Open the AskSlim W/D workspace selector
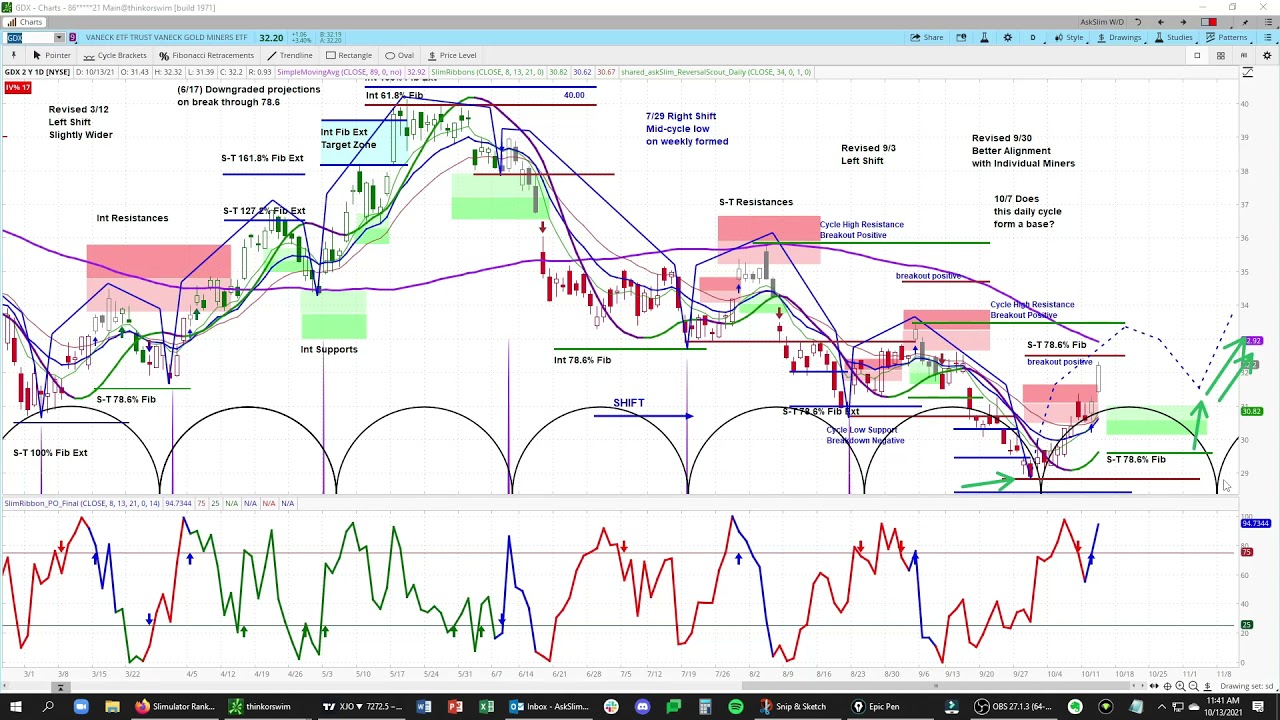This screenshot has height=720, width=1280. point(1102,22)
